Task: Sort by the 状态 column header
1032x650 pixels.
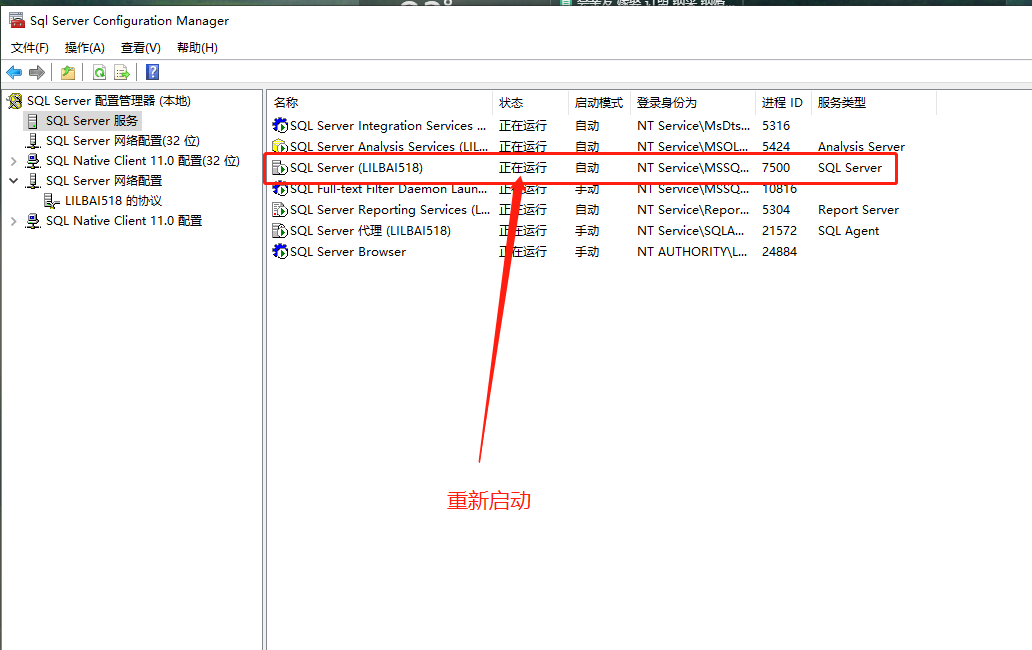Action: [x=530, y=103]
